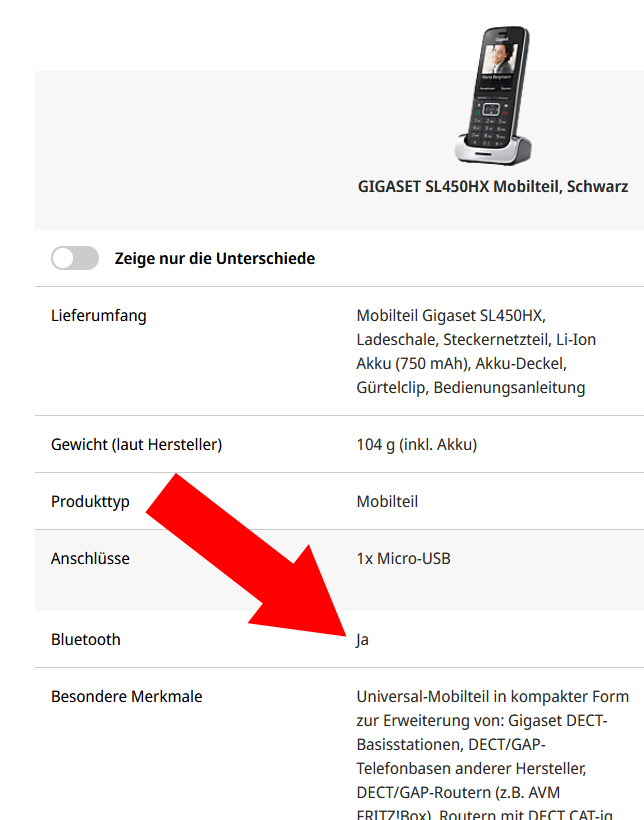
Task: Select the 'DECT/GAP-Routern (z.B. AVM' text line
Action: pyautogui.click(x=458, y=792)
